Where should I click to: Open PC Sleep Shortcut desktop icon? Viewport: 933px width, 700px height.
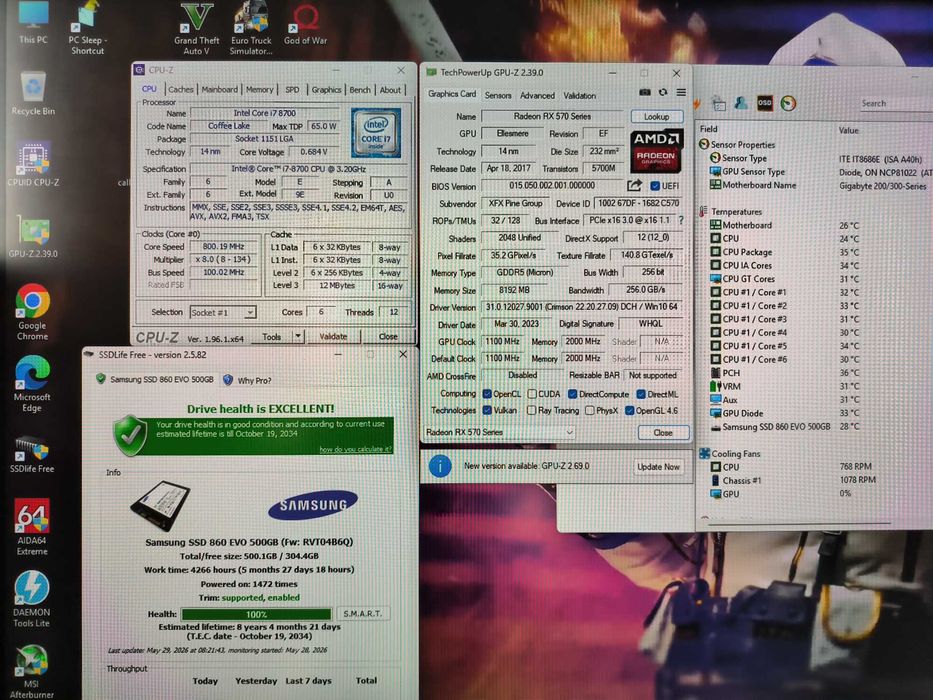coord(87,29)
